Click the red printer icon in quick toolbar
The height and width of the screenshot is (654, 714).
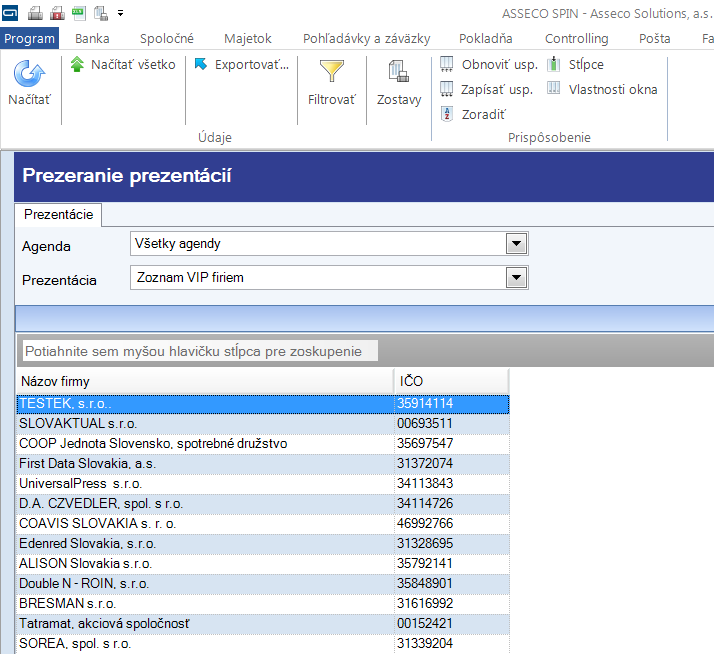click(x=57, y=13)
